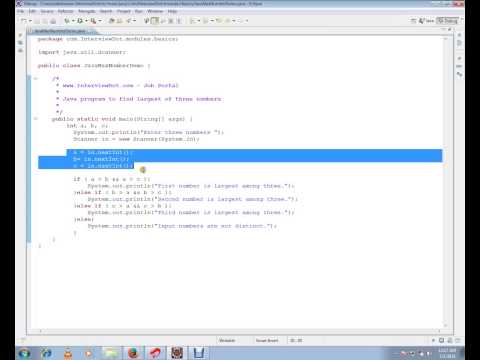Screen dimensions: 480x360
Task: Click the Print toolbar icon
Action: 53,21
